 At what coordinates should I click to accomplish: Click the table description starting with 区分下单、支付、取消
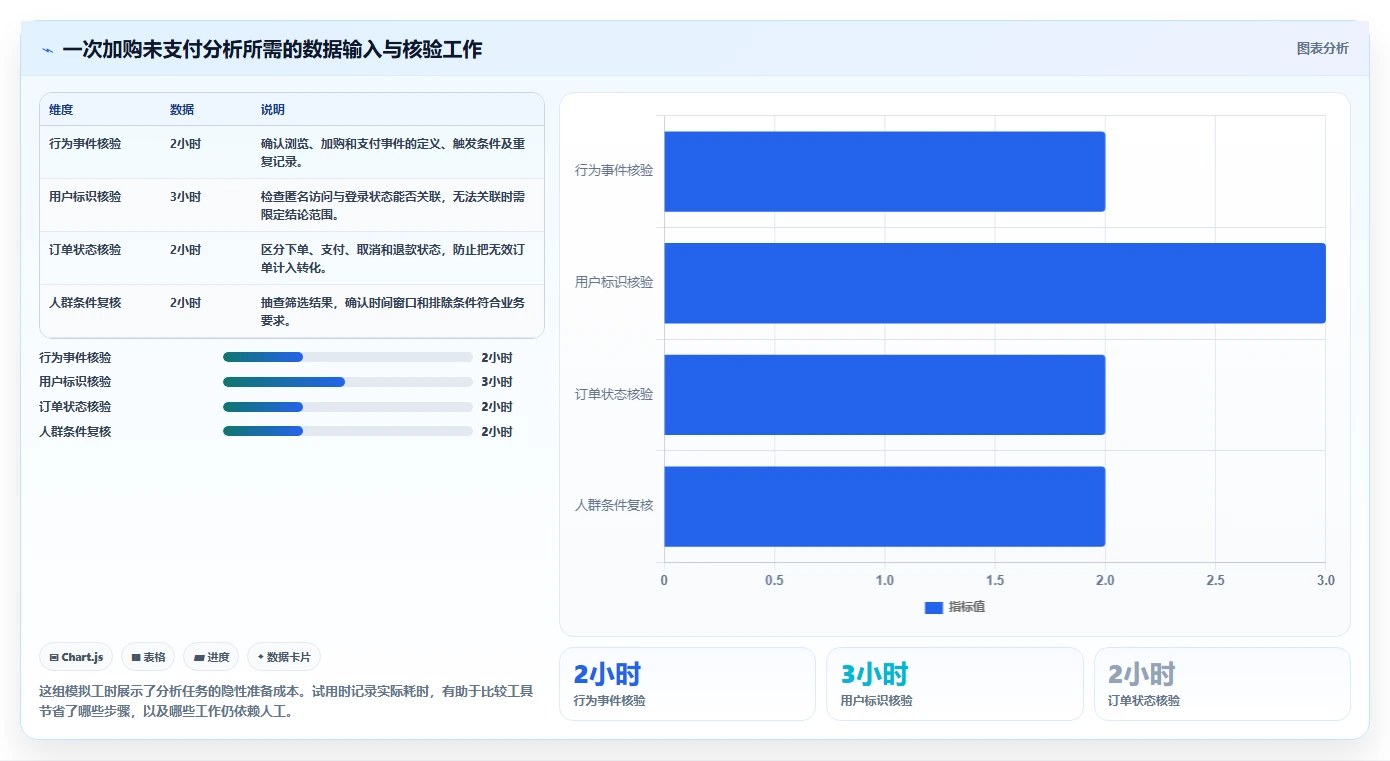[x=393, y=259]
